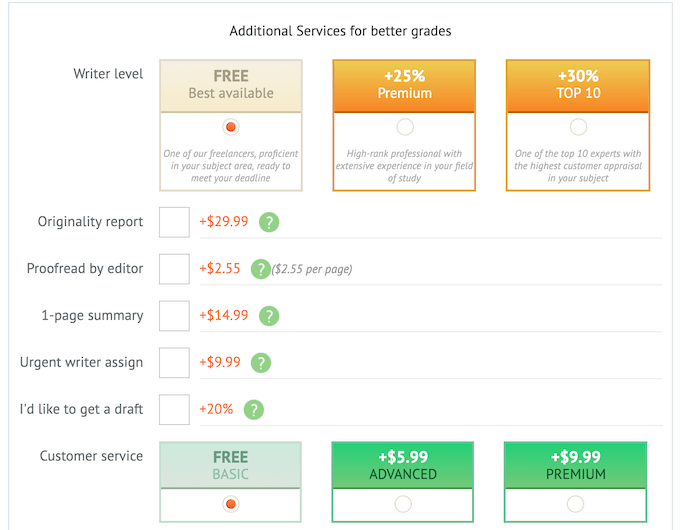Open help icon beside Originality report price

point(269,223)
